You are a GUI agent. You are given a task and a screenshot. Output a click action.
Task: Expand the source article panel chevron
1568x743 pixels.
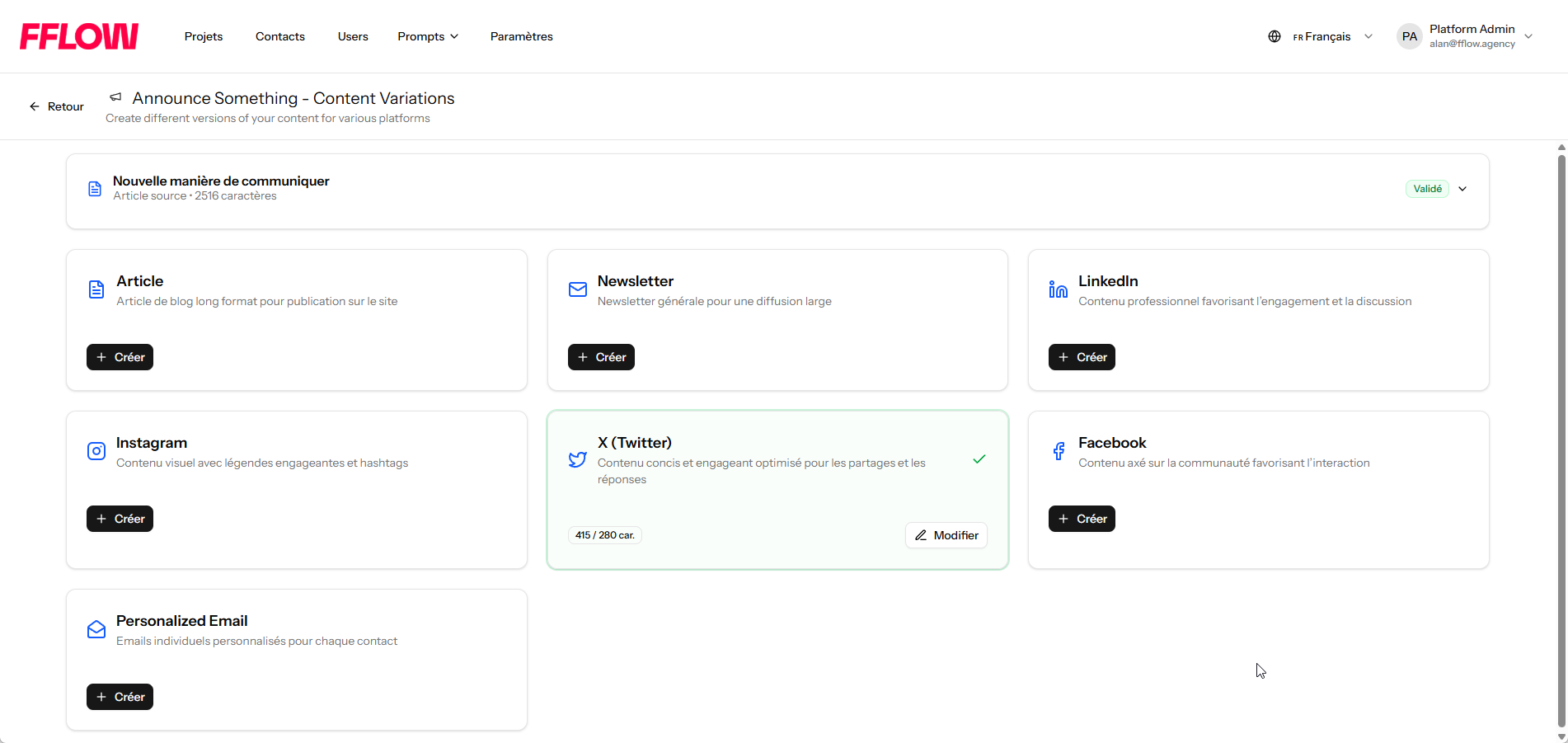(1462, 189)
